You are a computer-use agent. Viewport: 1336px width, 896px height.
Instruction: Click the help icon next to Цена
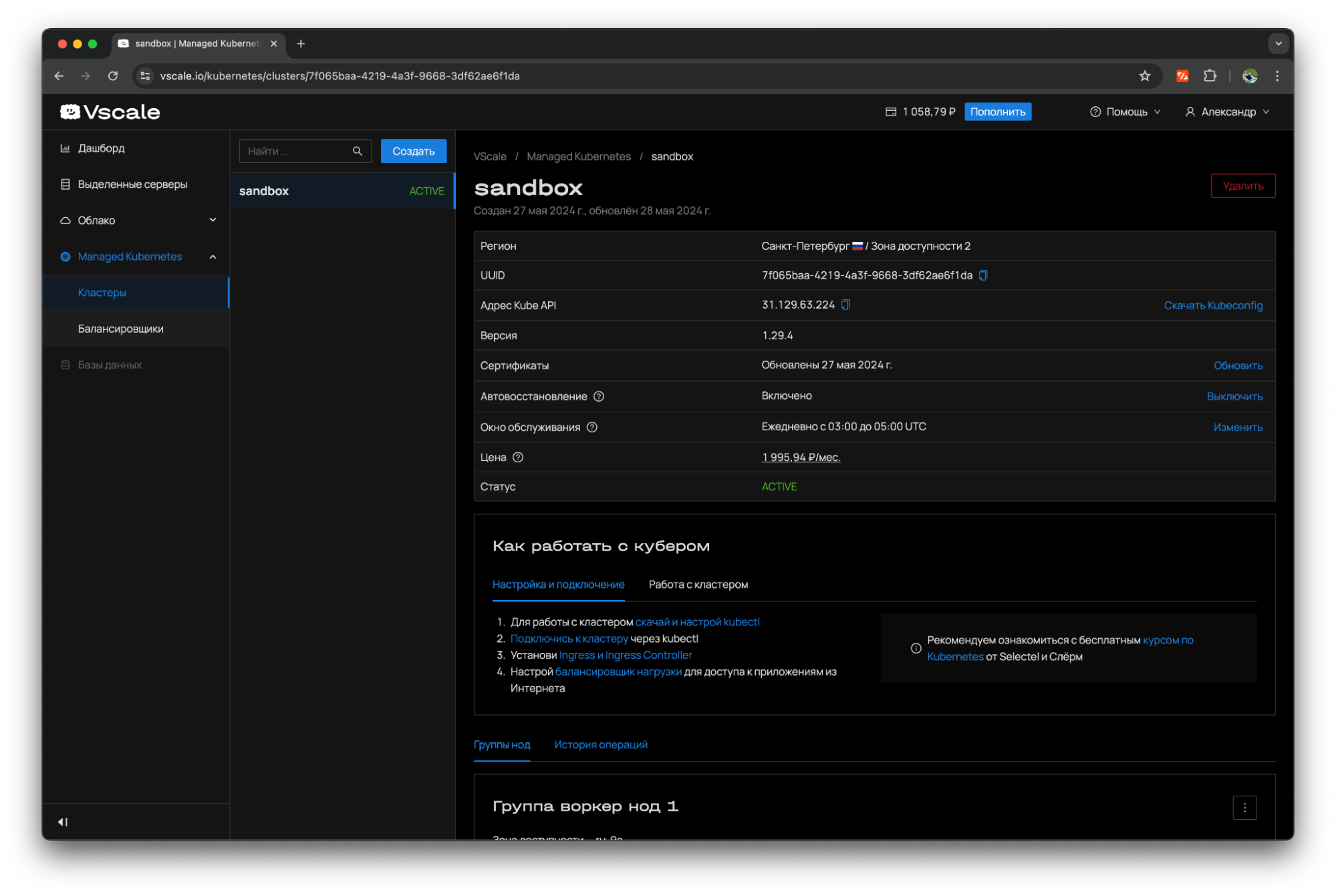(518, 457)
